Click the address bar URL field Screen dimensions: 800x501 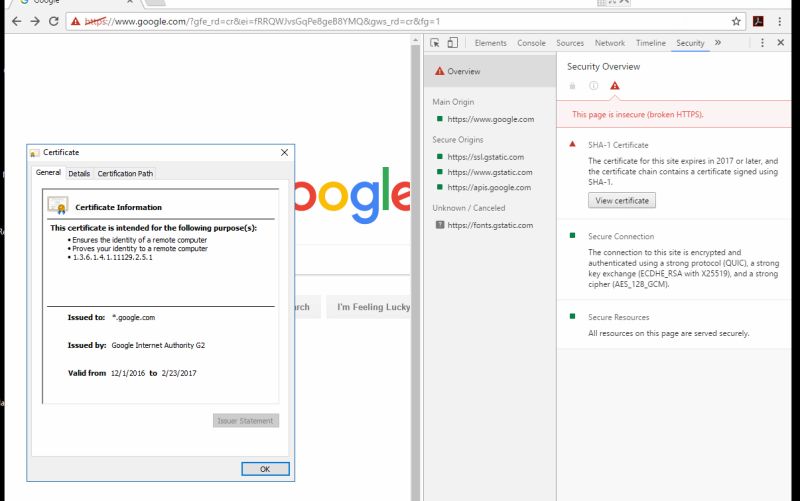coord(406,21)
